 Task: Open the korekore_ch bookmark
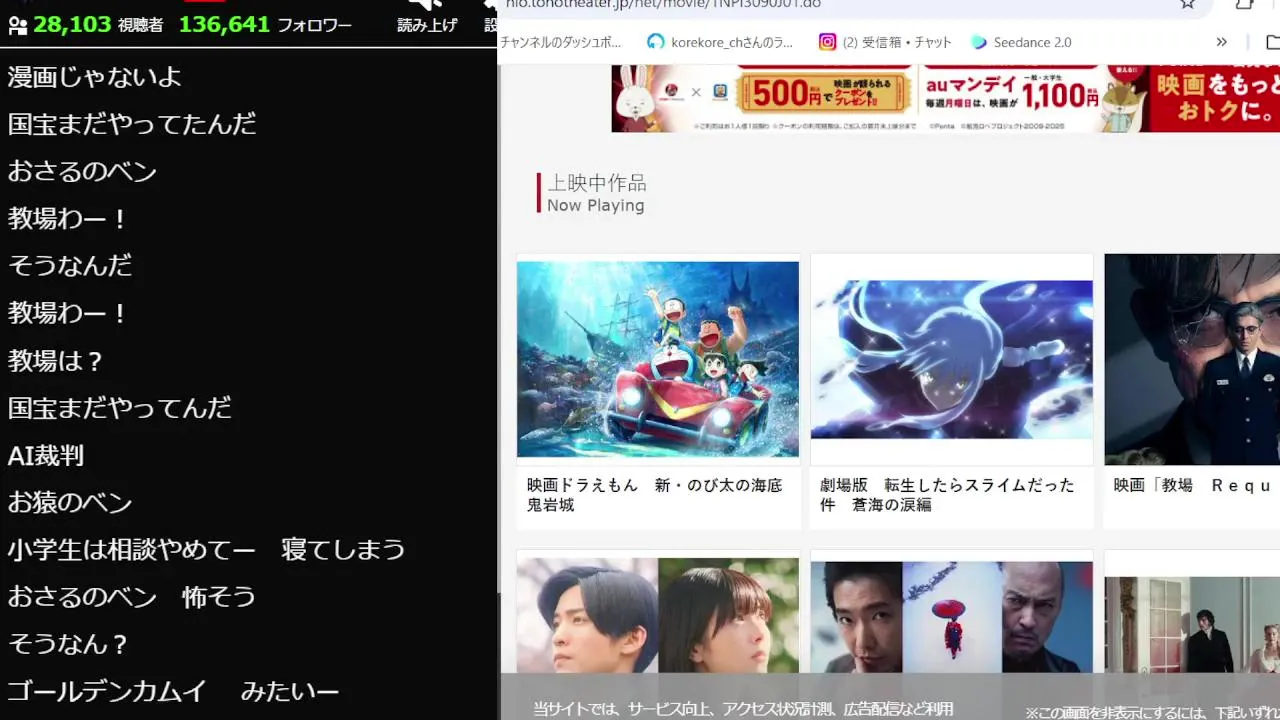click(x=720, y=42)
